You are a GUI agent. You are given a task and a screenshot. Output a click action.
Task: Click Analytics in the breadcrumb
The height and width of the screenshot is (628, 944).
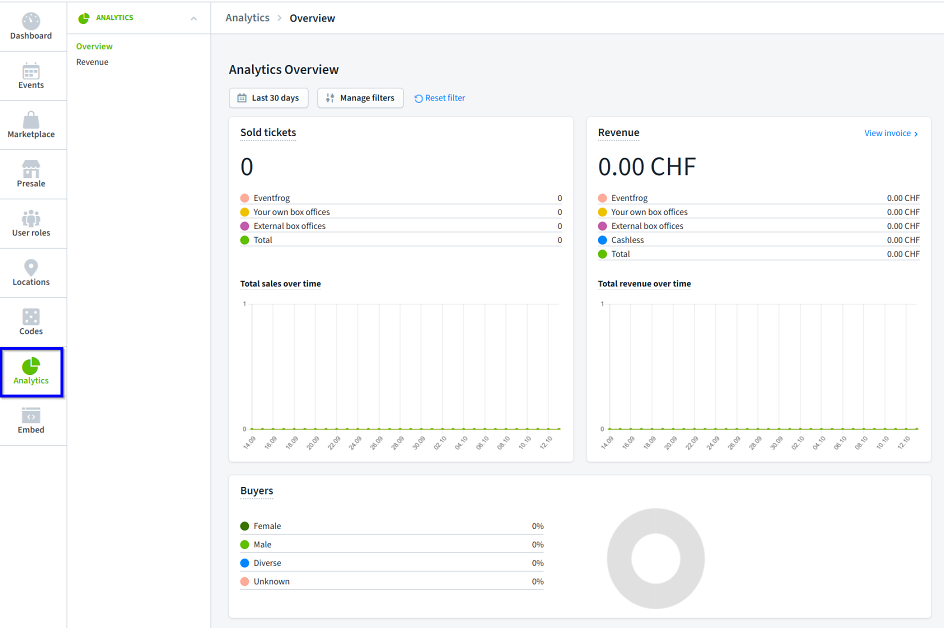click(x=247, y=18)
